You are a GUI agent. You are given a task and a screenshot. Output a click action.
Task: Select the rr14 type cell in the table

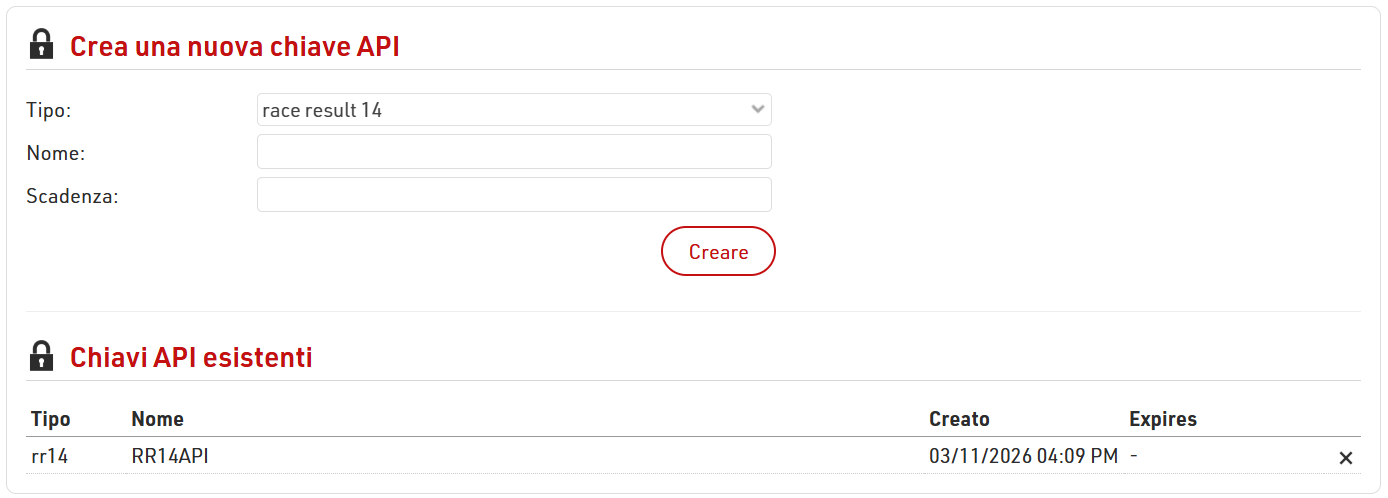coord(50,457)
